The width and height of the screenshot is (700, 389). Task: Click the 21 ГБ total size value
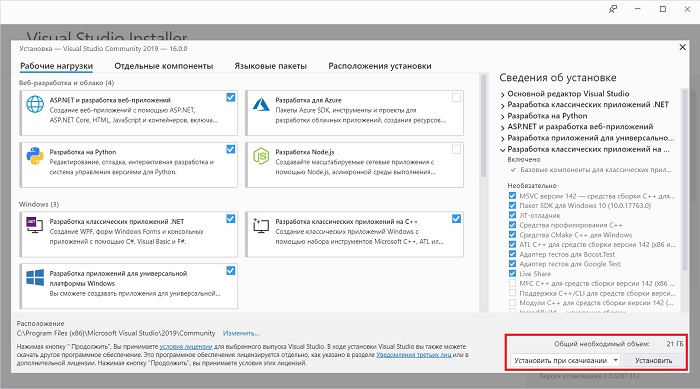pos(675,344)
